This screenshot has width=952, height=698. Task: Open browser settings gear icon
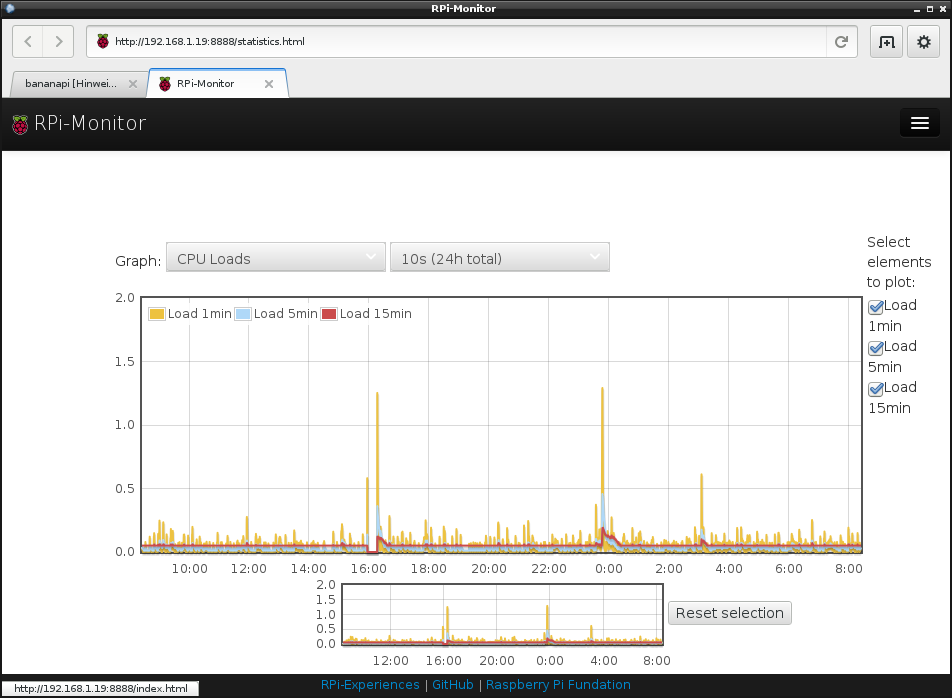point(923,42)
